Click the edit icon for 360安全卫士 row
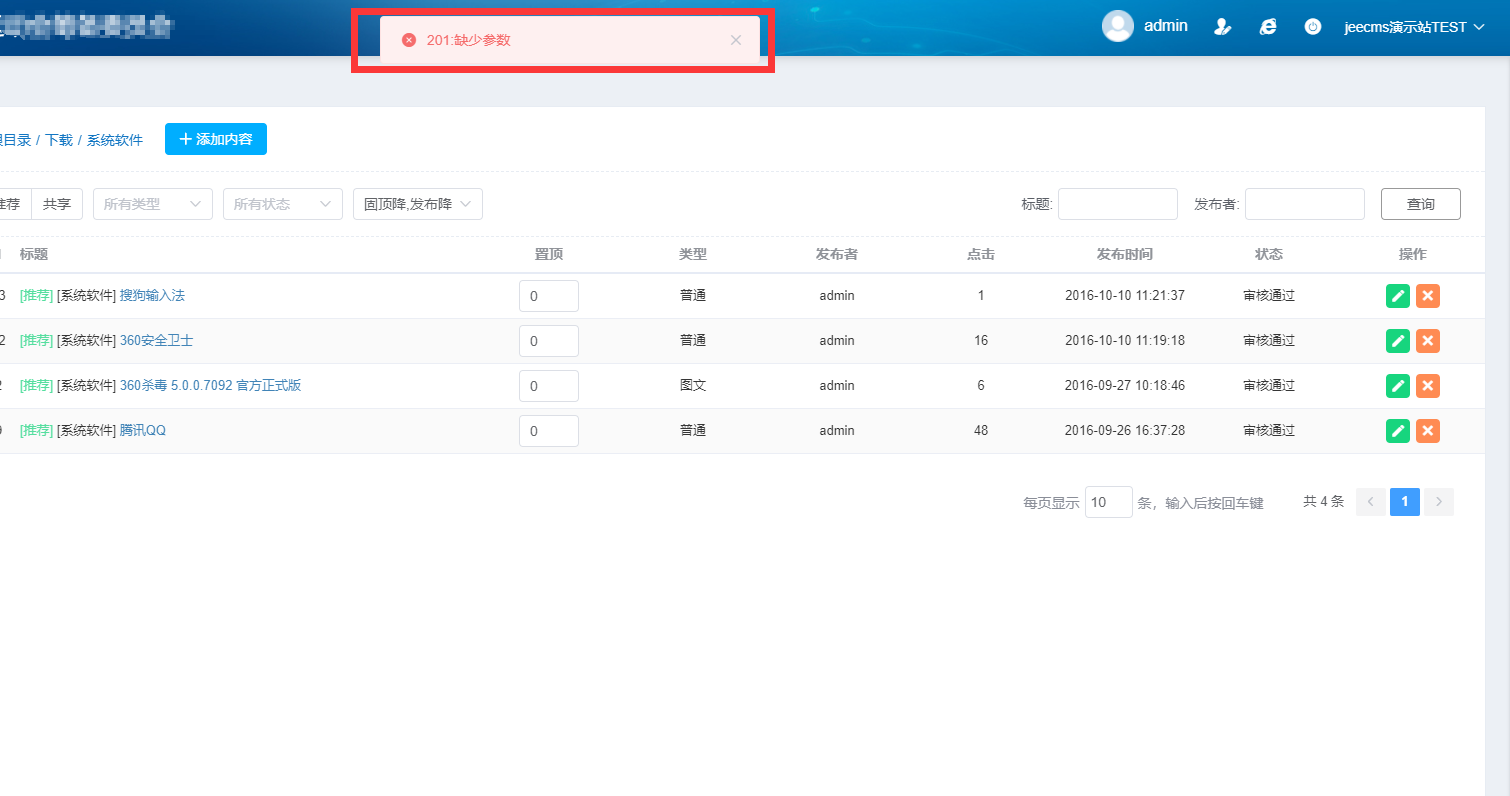Viewport: 1510px width, 796px height. tap(1398, 341)
